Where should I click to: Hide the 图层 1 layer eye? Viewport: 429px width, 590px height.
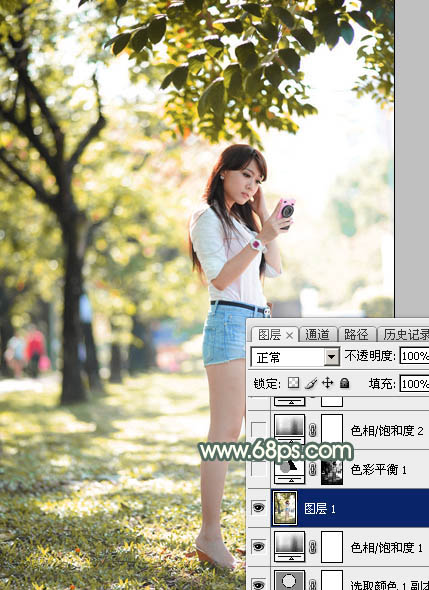tap(258, 508)
